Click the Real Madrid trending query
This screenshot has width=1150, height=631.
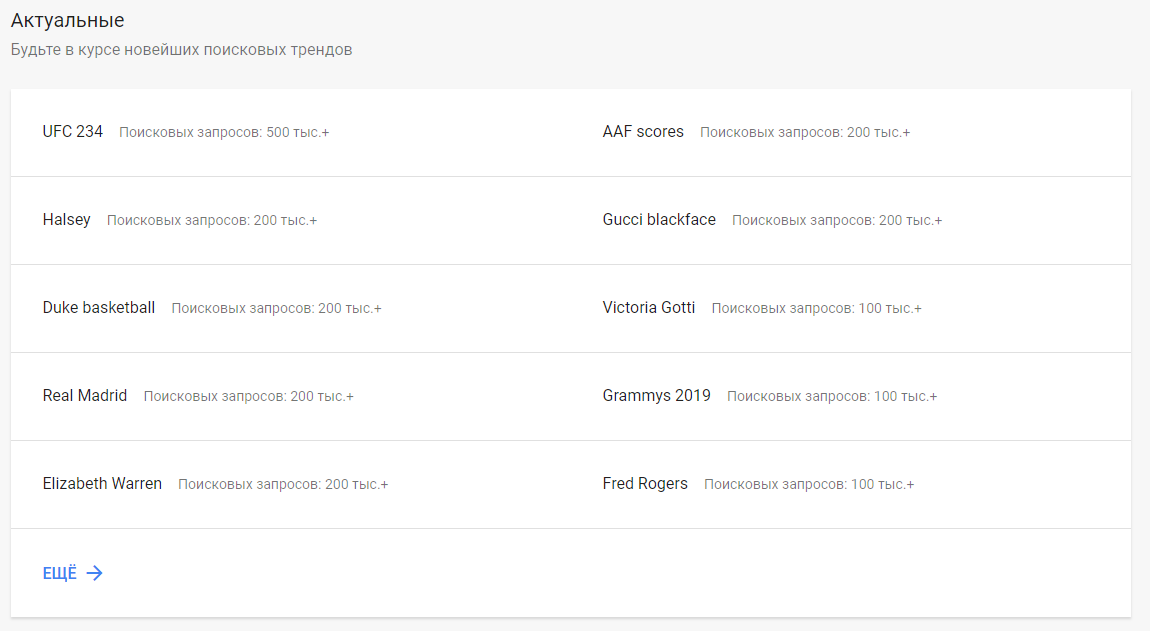[x=85, y=396]
